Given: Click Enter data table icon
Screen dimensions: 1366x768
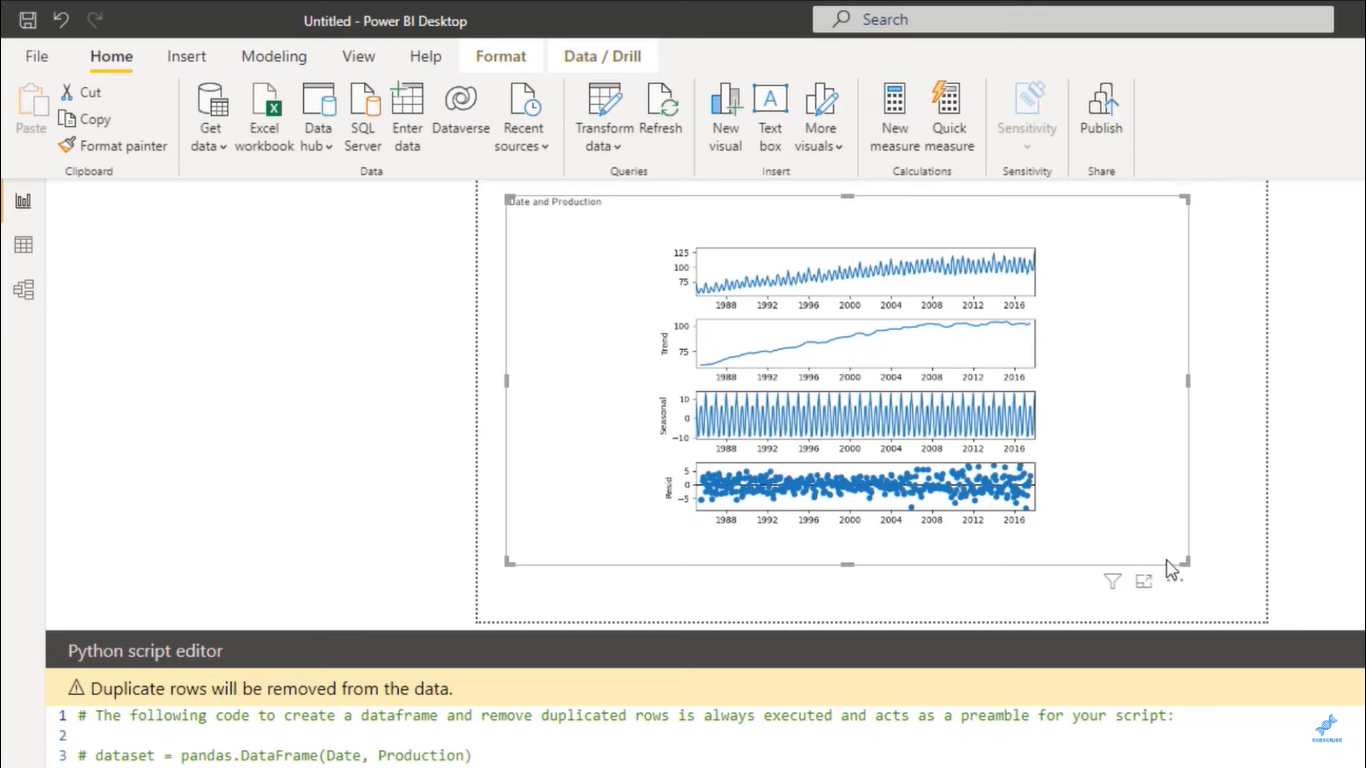Looking at the screenshot, I should 407,99.
